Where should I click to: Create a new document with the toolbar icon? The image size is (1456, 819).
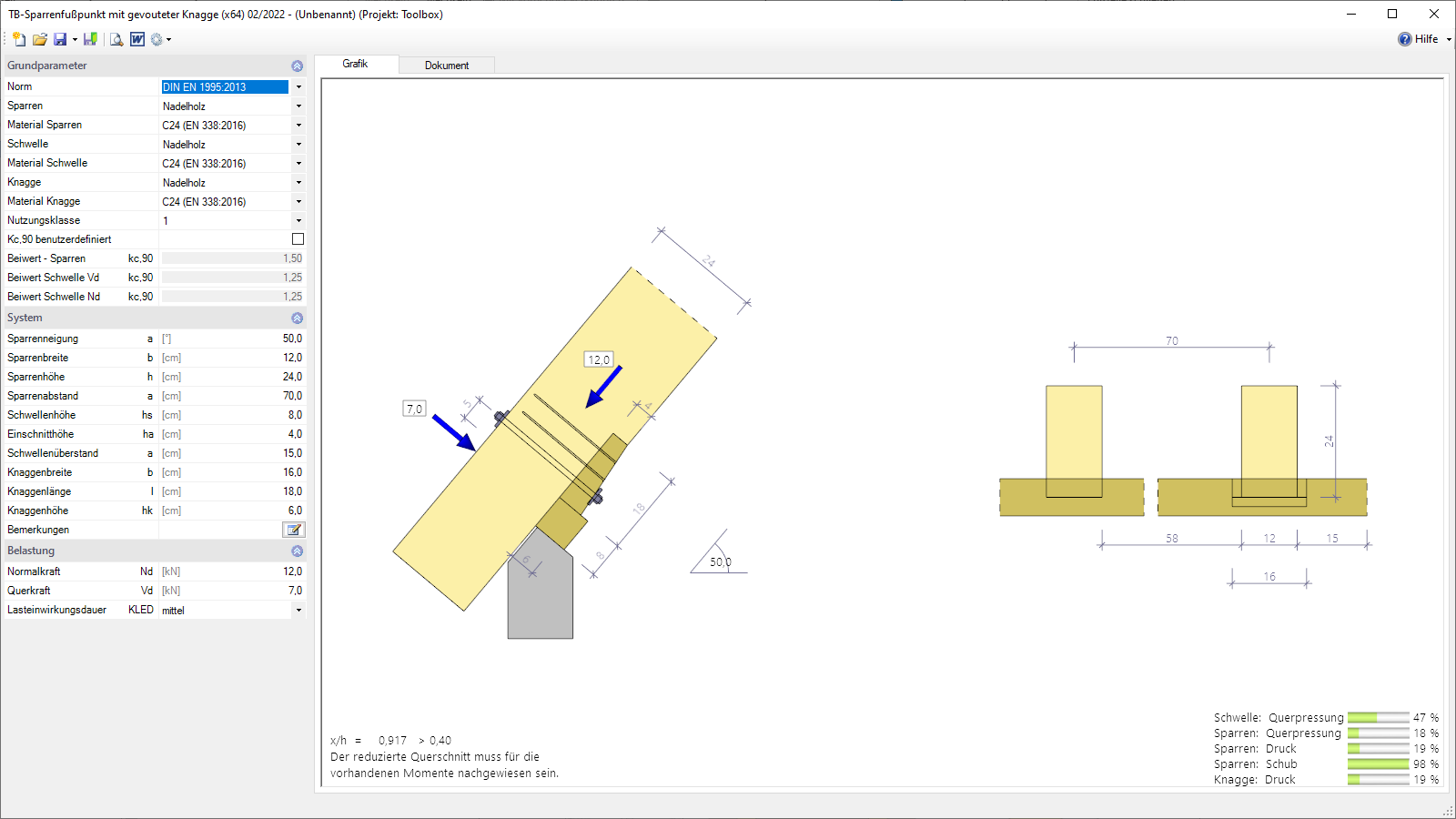click(19, 39)
